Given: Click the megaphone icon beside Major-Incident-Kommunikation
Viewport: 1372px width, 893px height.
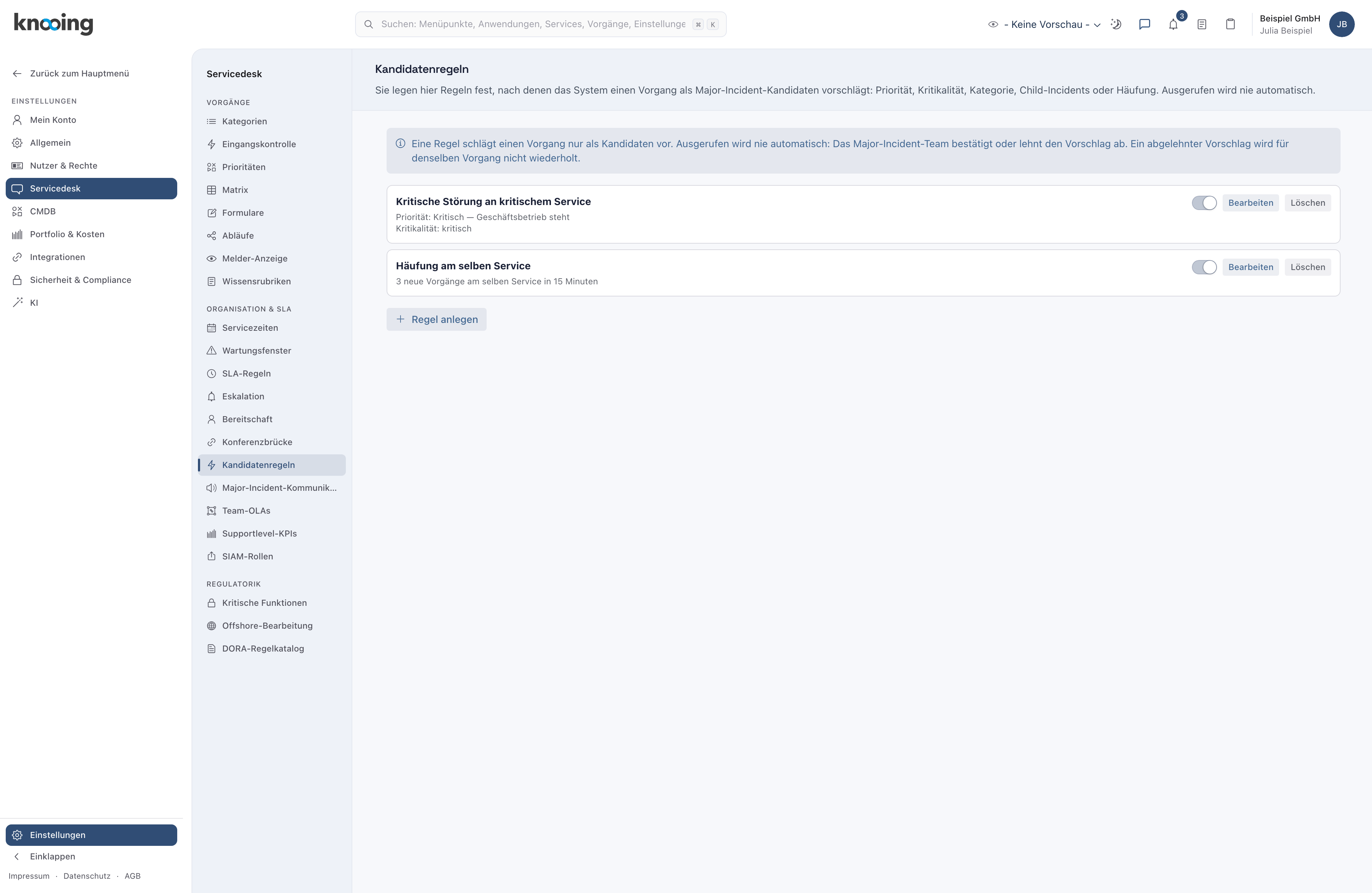Looking at the screenshot, I should point(212,488).
